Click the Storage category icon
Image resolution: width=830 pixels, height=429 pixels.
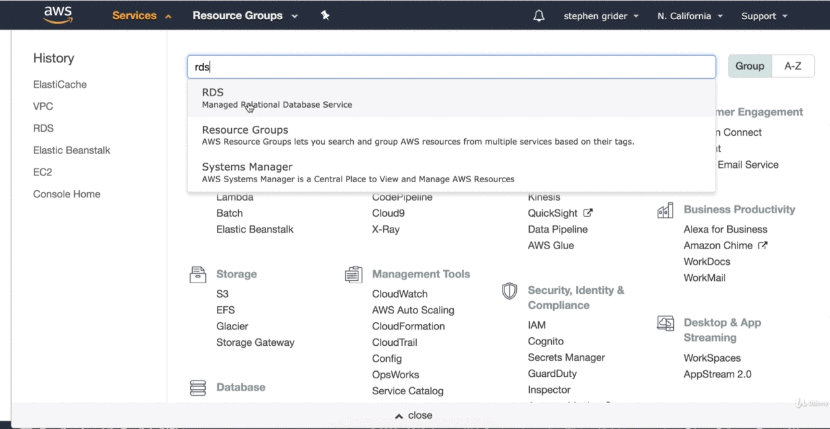tap(198, 274)
